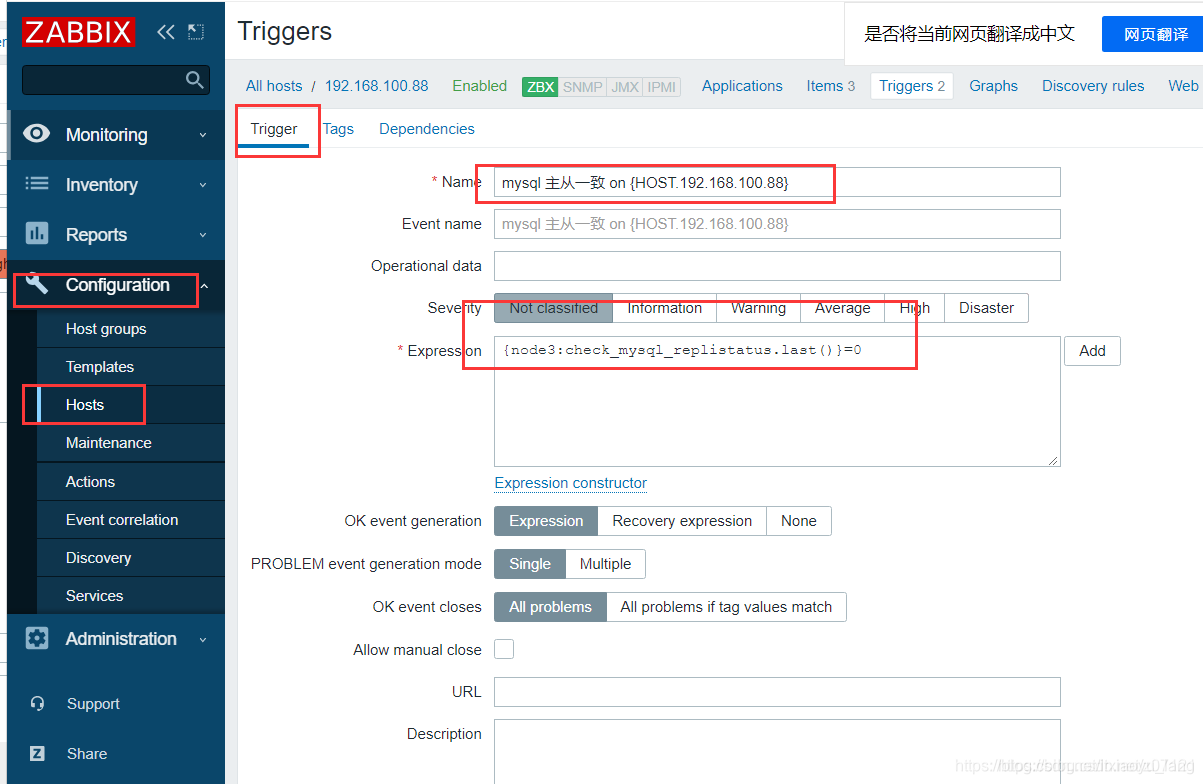Switch to the Trigger tab
1203x784 pixels.
coord(274,129)
